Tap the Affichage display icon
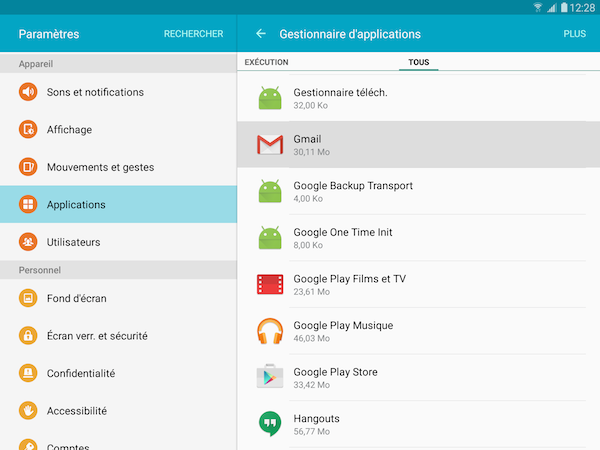The width and height of the screenshot is (600, 450). point(28,129)
